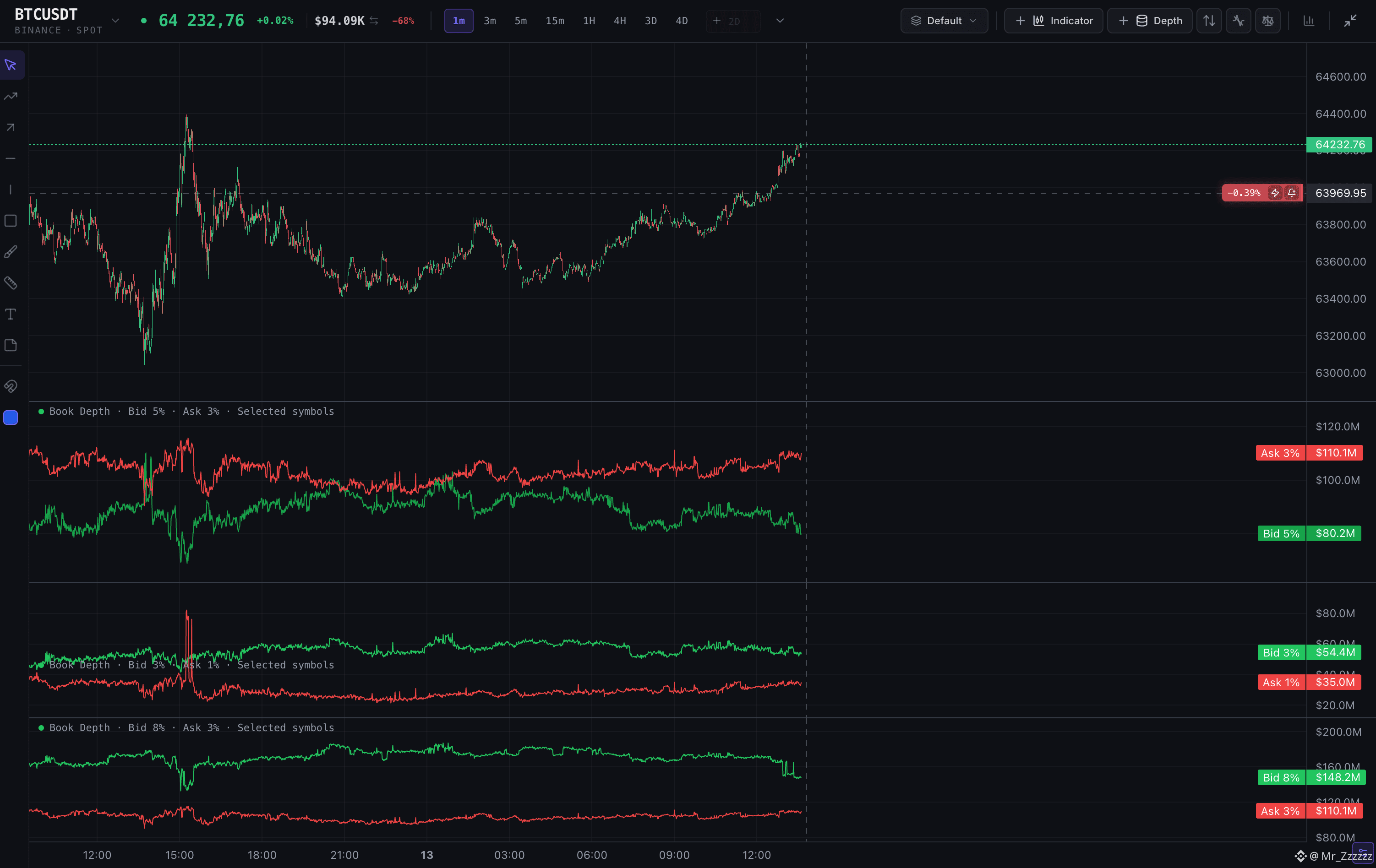Open the Default layout dropdown

[x=944, y=21]
